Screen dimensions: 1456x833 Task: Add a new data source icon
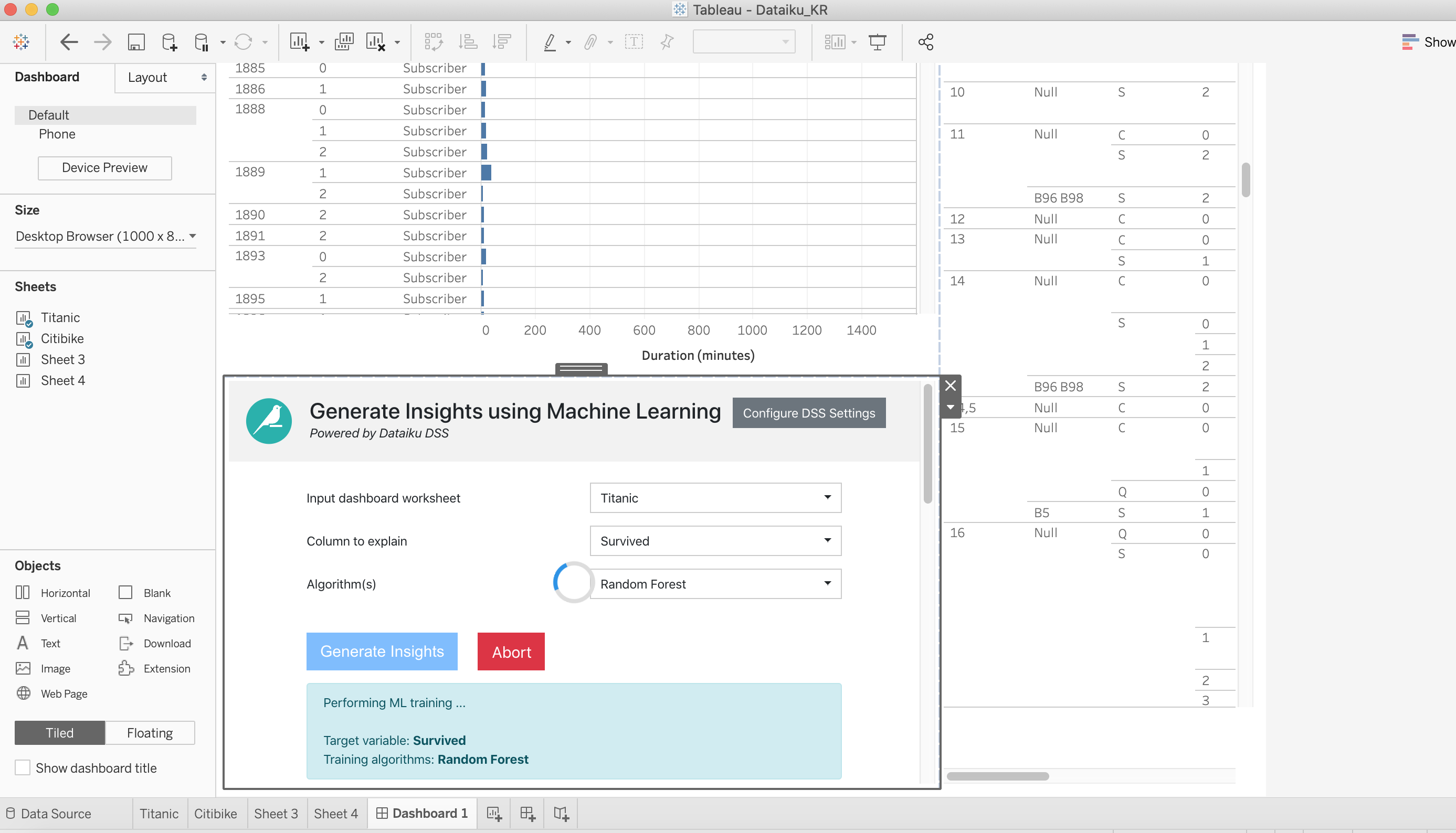point(170,42)
